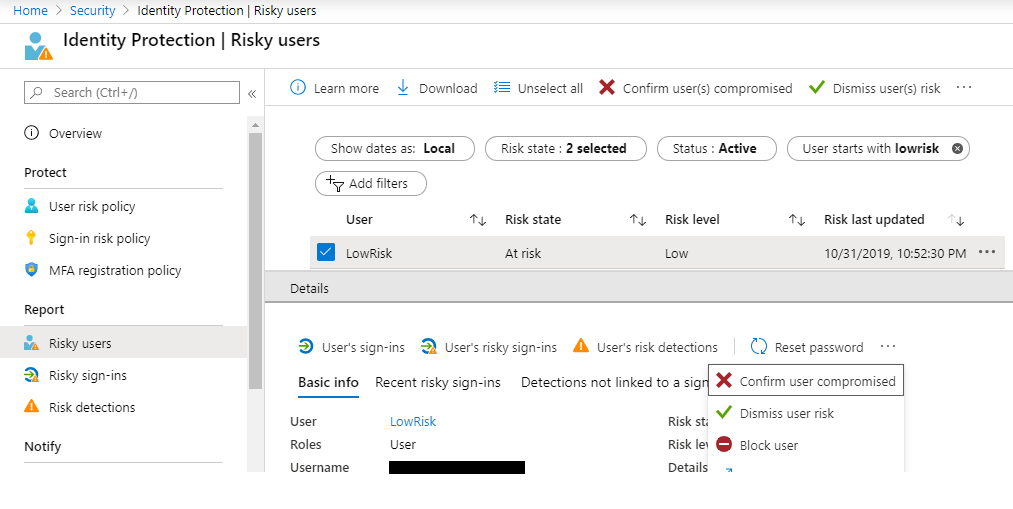Screen dimensions: 1013x509
Task: Click the 'Low' risk level cell
Action: [x=676, y=253]
